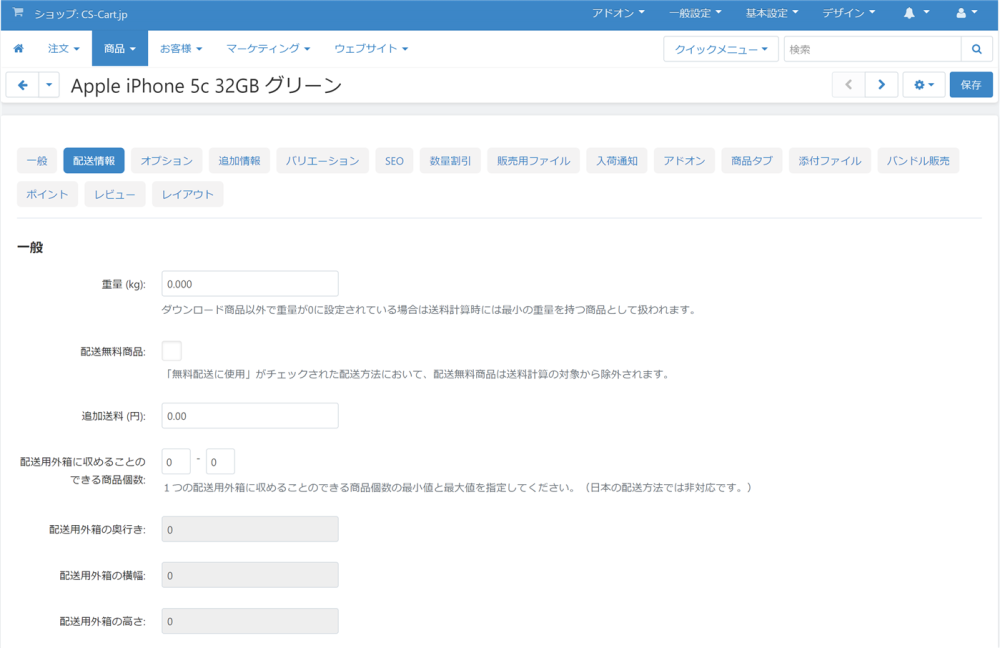
Task: Click the 配送用外箱の横幅 field
Action: [x=250, y=575]
